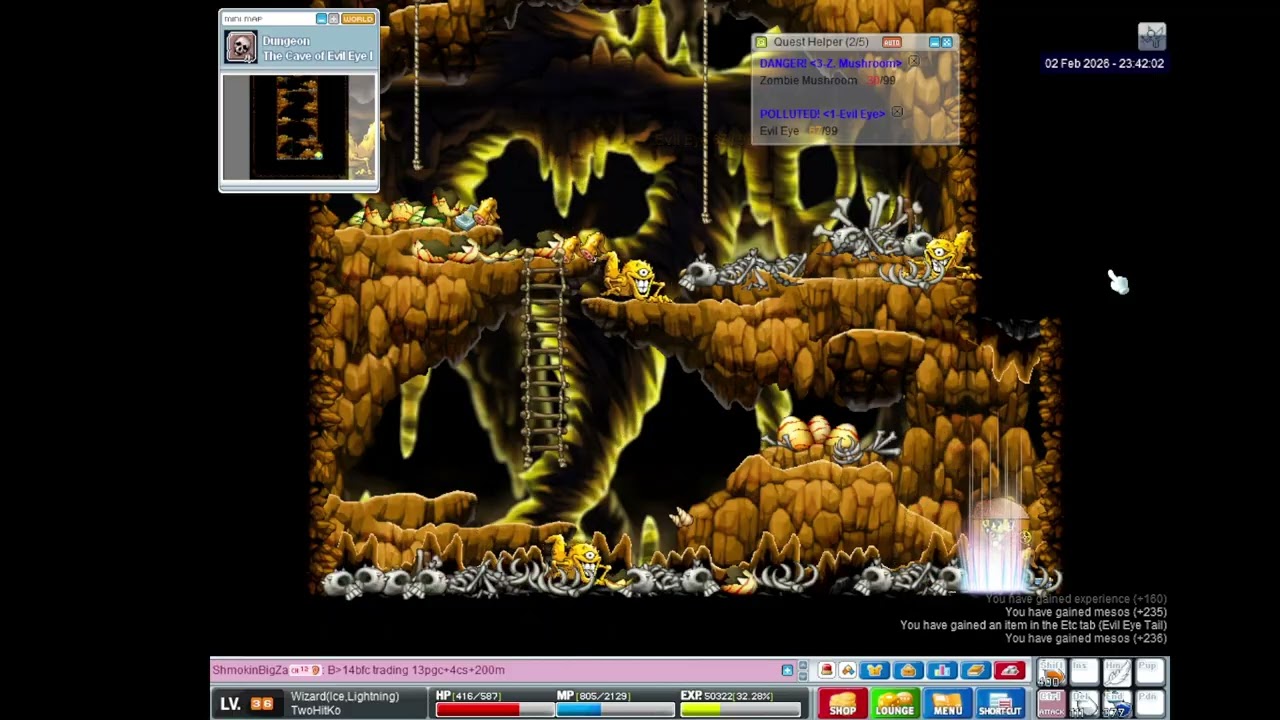1280x720 pixels.
Task: Open the POLLUTED! <1-Evil Eye> quest link
Action: click(x=822, y=114)
